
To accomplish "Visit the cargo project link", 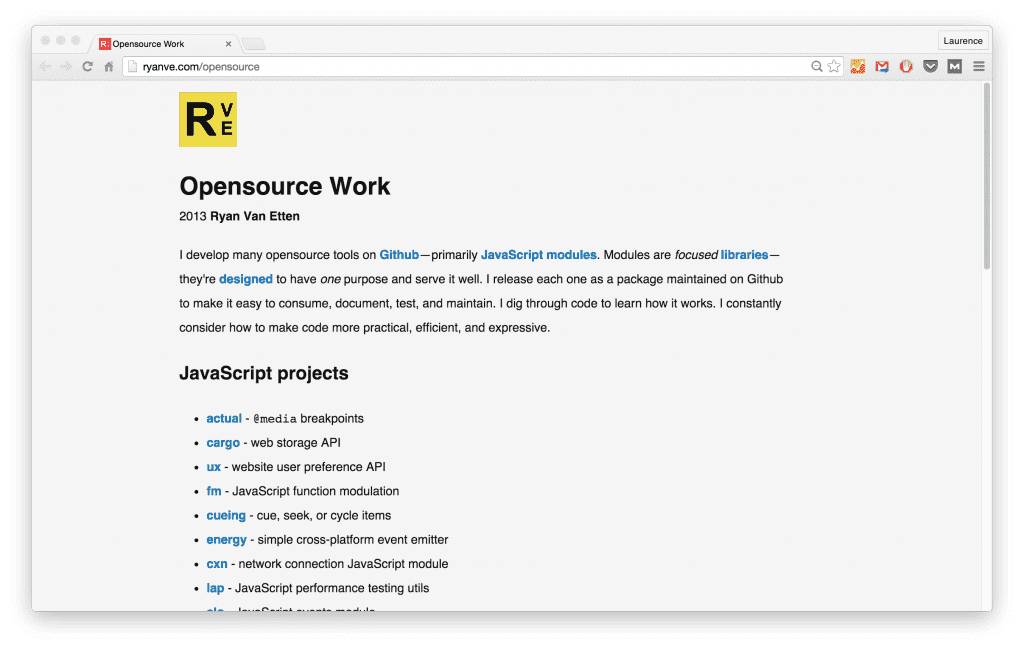I will [x=223, y=443].
